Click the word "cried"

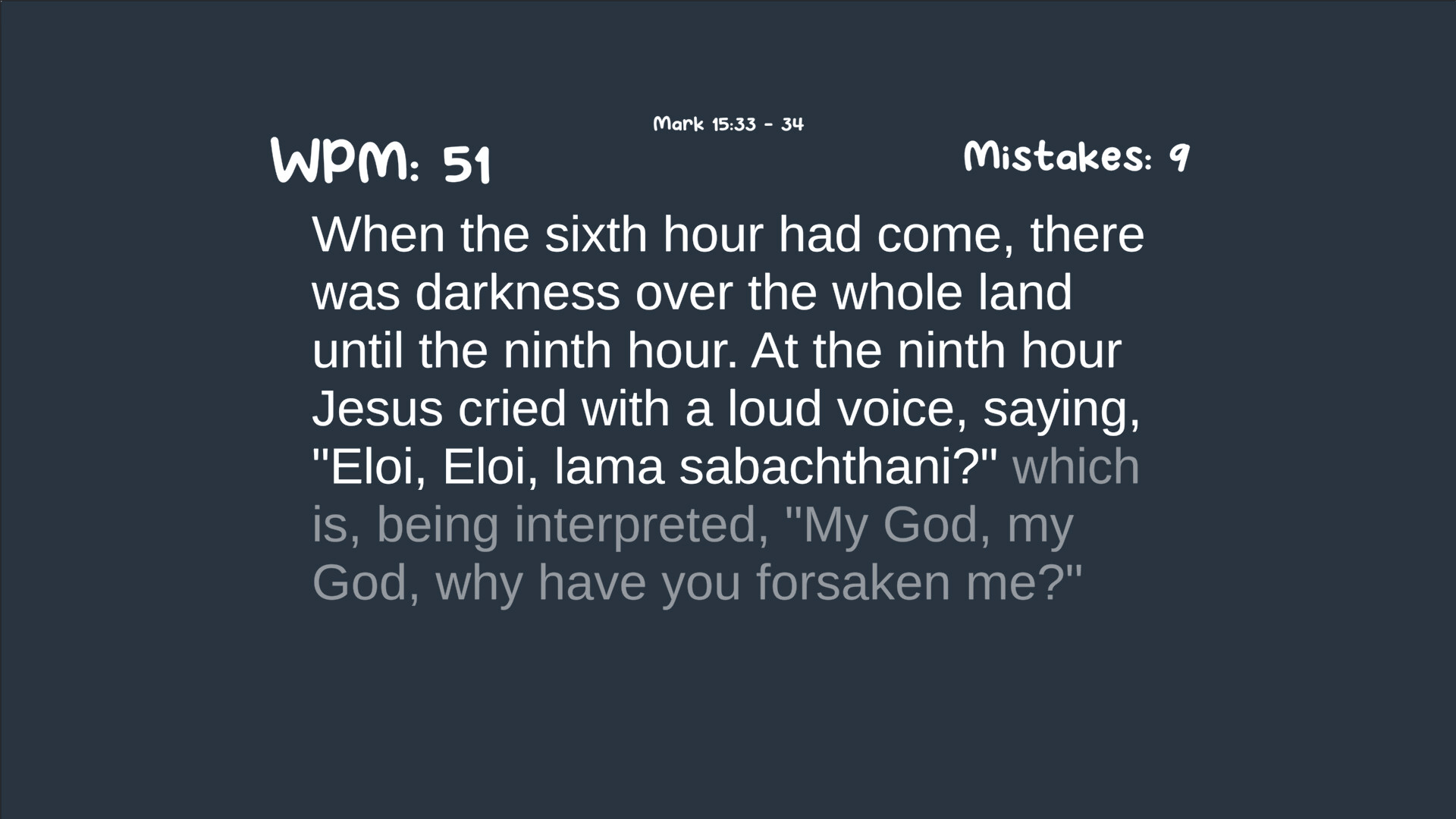[x=512, y=409]
